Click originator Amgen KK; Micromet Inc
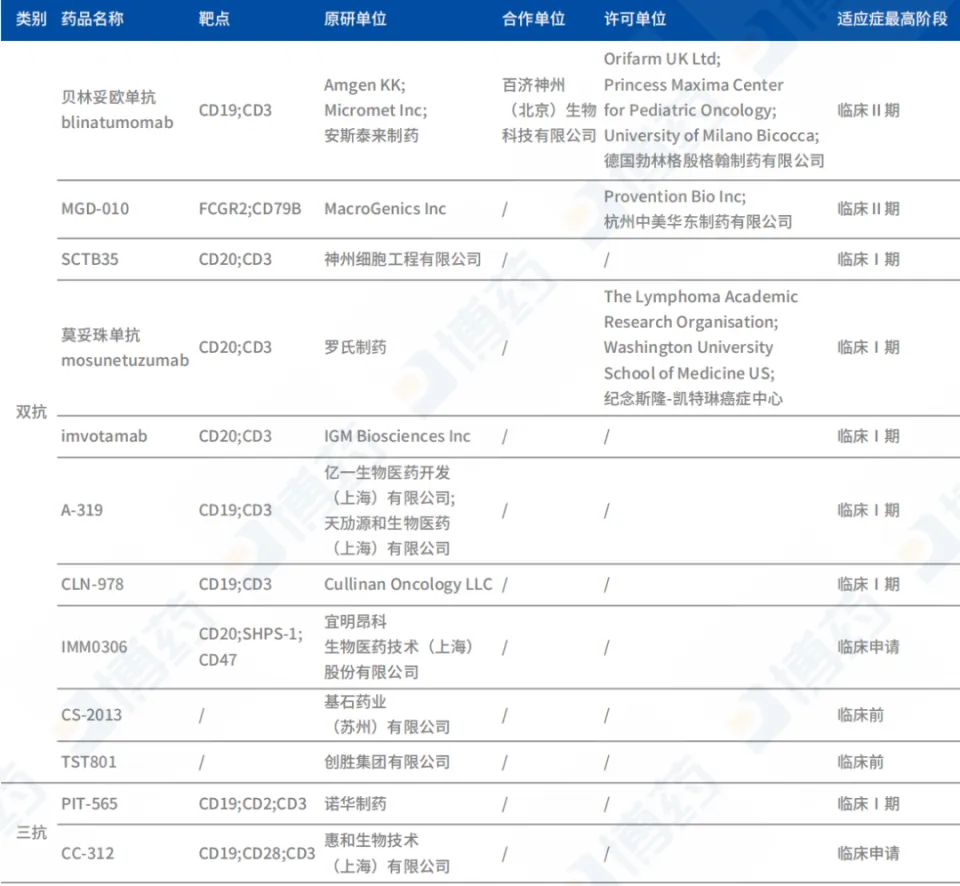The height and width of the screenshot is (886, 960). [376, 97]
